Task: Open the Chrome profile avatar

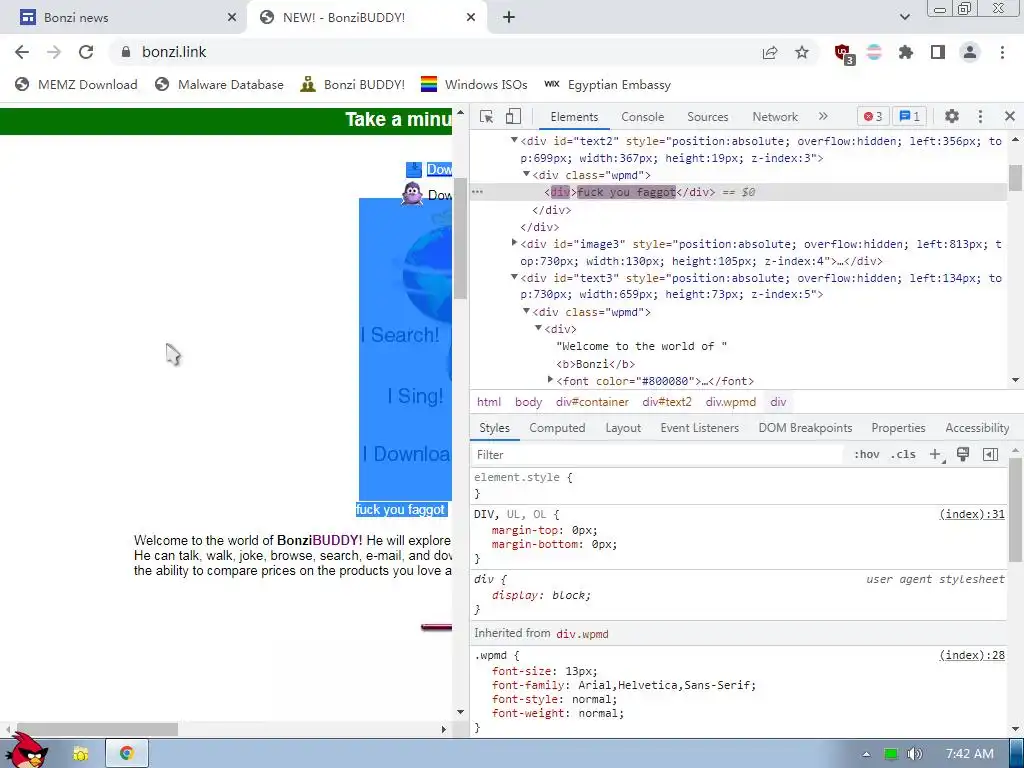Action: point(970,52)
